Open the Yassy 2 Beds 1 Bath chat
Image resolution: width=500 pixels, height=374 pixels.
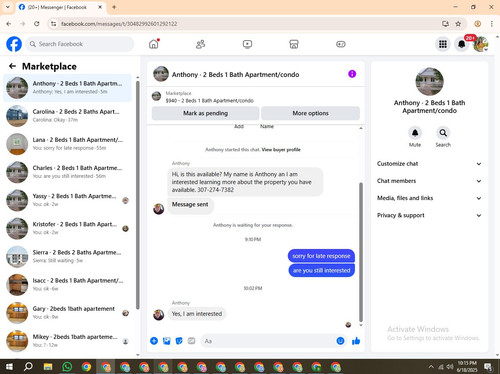[68, 200]
